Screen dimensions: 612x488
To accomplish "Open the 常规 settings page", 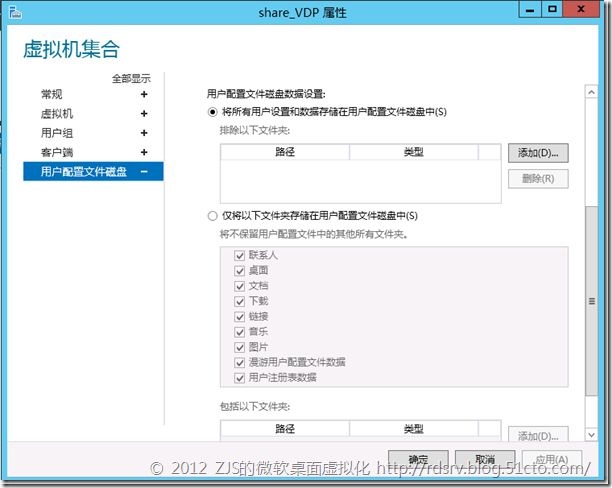I will (52, 94).
